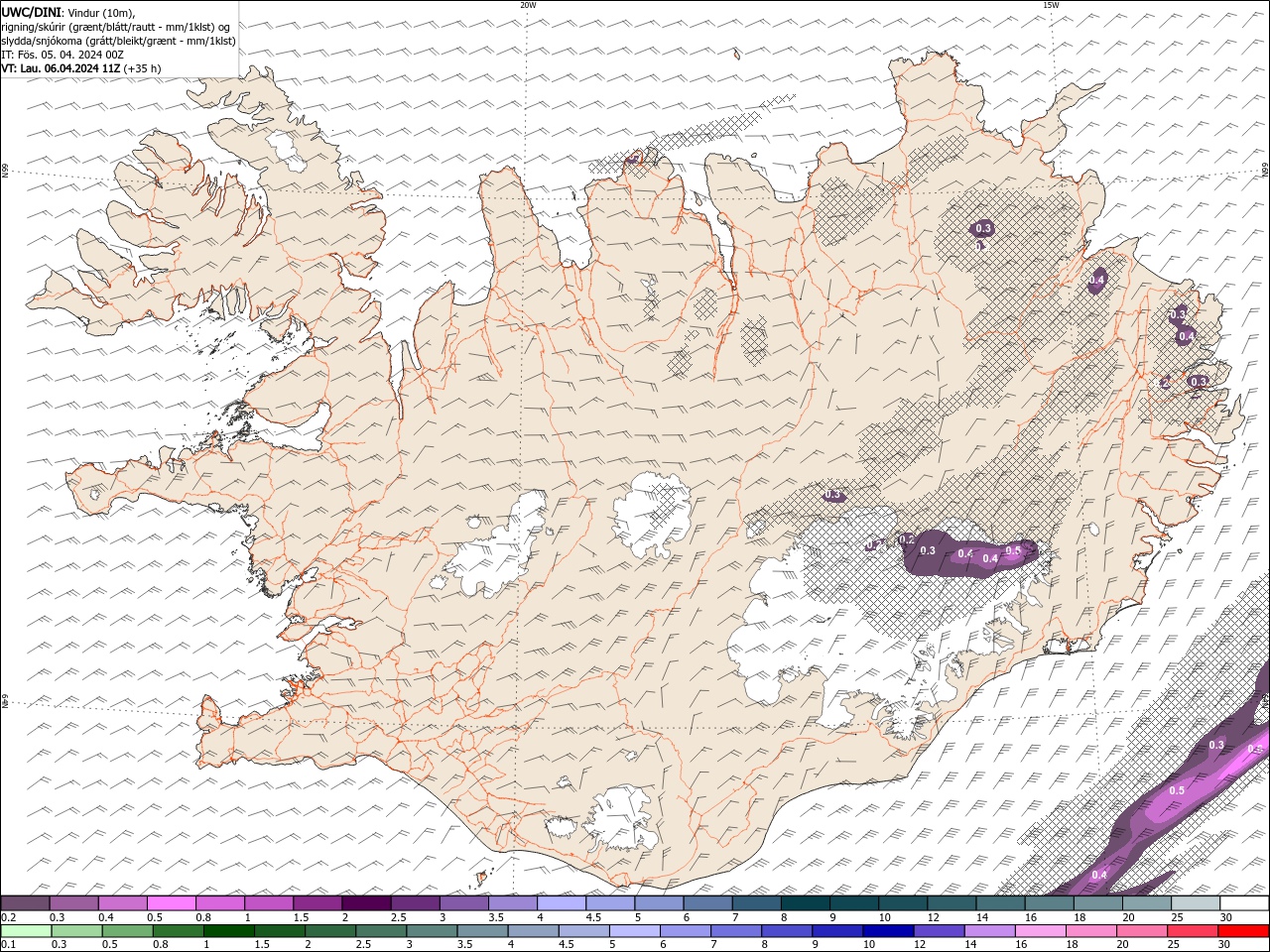Click the '3' tick label in the lower legend
Viewport: 1270px width, 952px height.
click(408, 945)
